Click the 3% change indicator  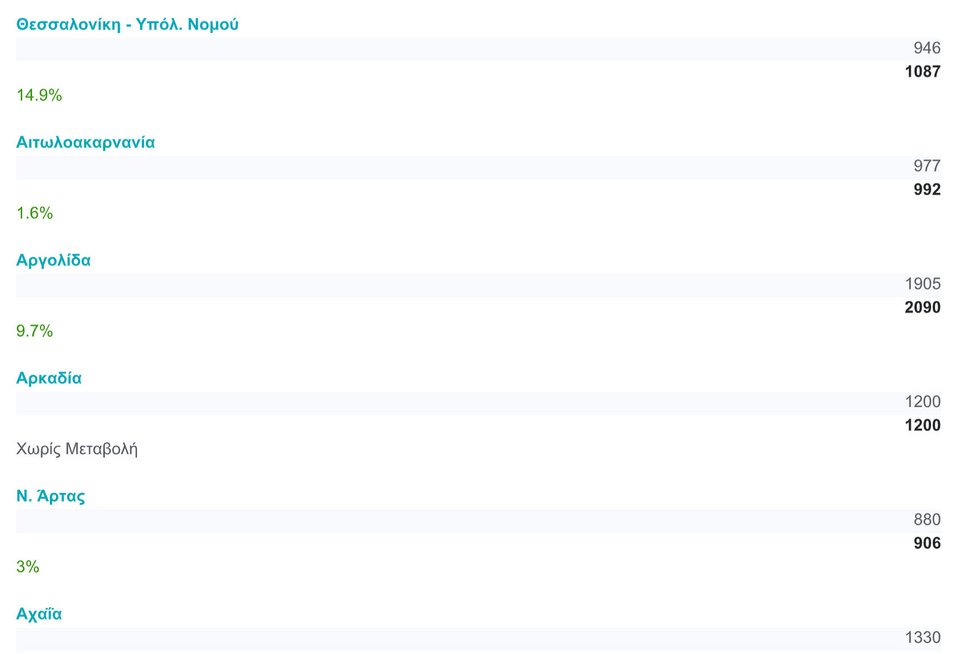pos(27,567)
